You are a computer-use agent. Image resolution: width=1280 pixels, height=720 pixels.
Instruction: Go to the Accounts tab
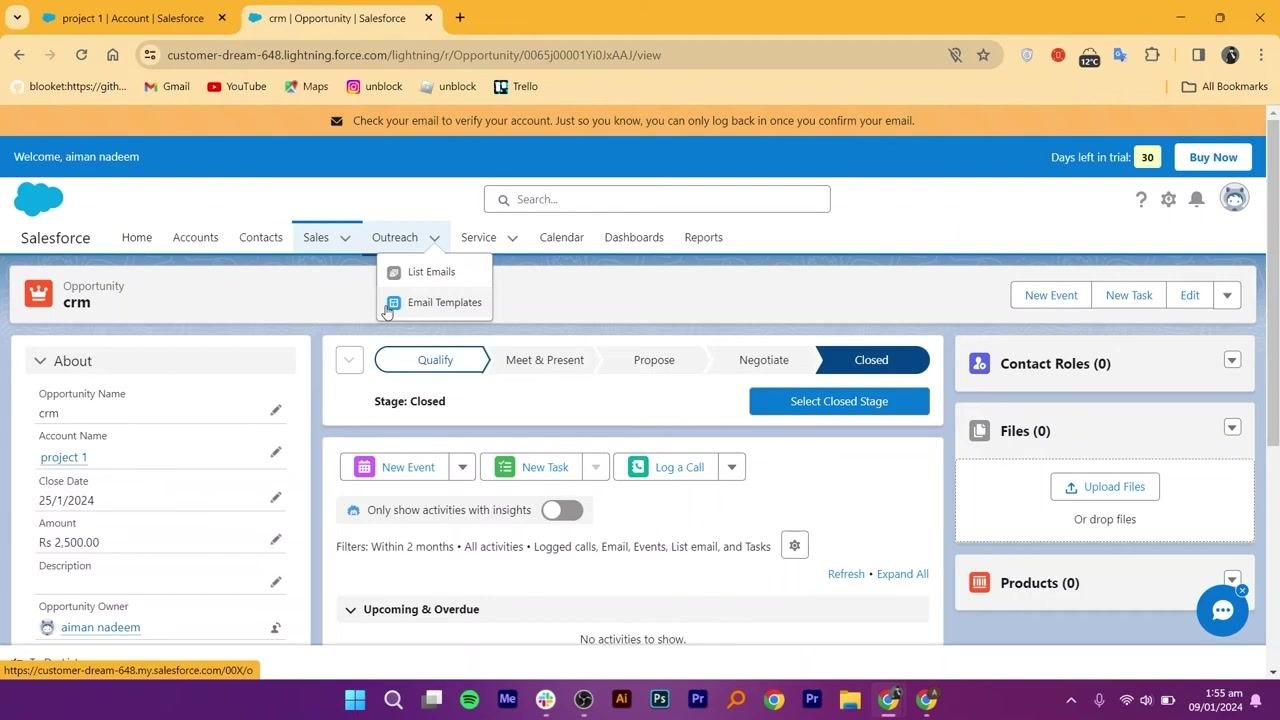(195, 238)
